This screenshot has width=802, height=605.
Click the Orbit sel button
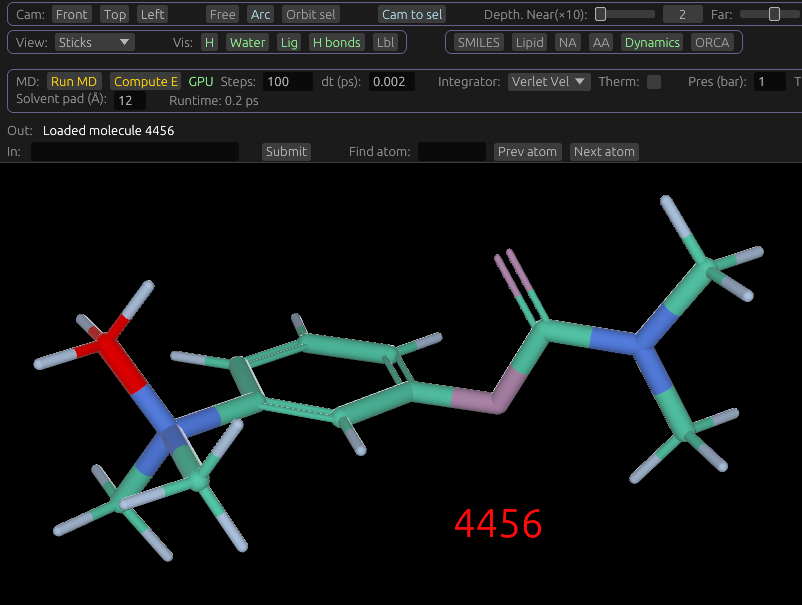(x=311, y=15)
